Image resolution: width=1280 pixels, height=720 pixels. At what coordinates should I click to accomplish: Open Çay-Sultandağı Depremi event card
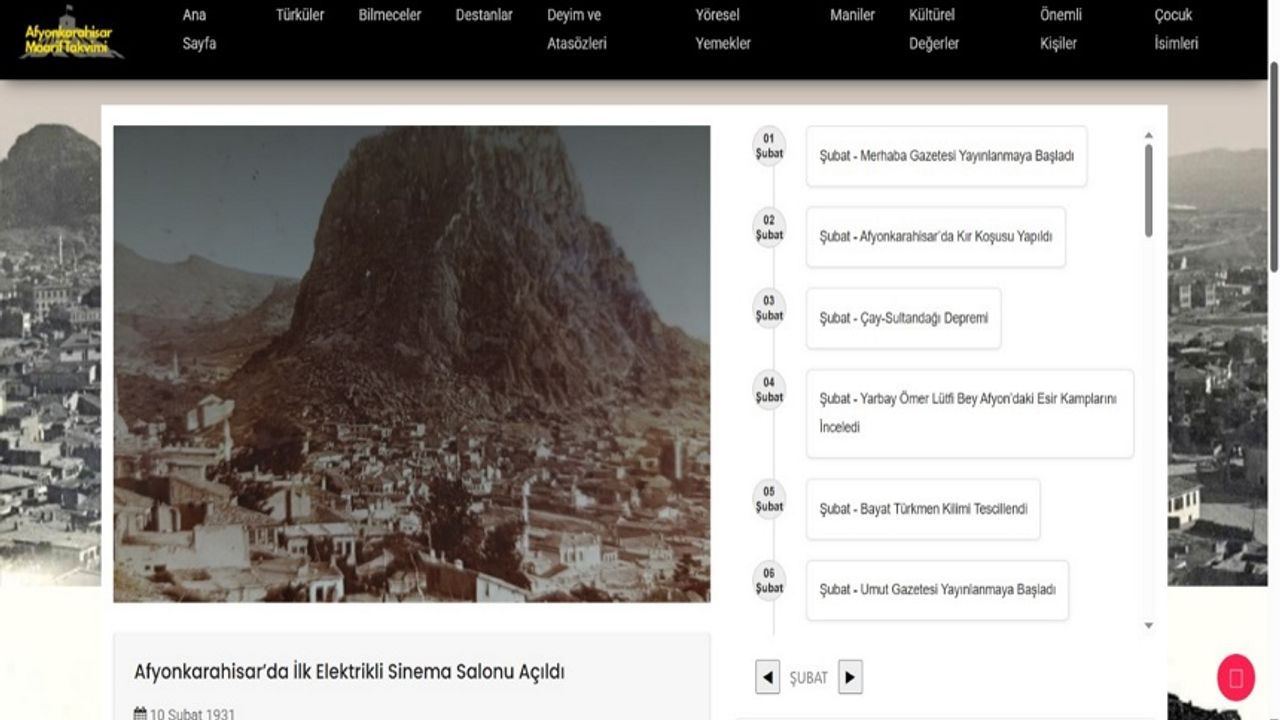click(903, 318)
